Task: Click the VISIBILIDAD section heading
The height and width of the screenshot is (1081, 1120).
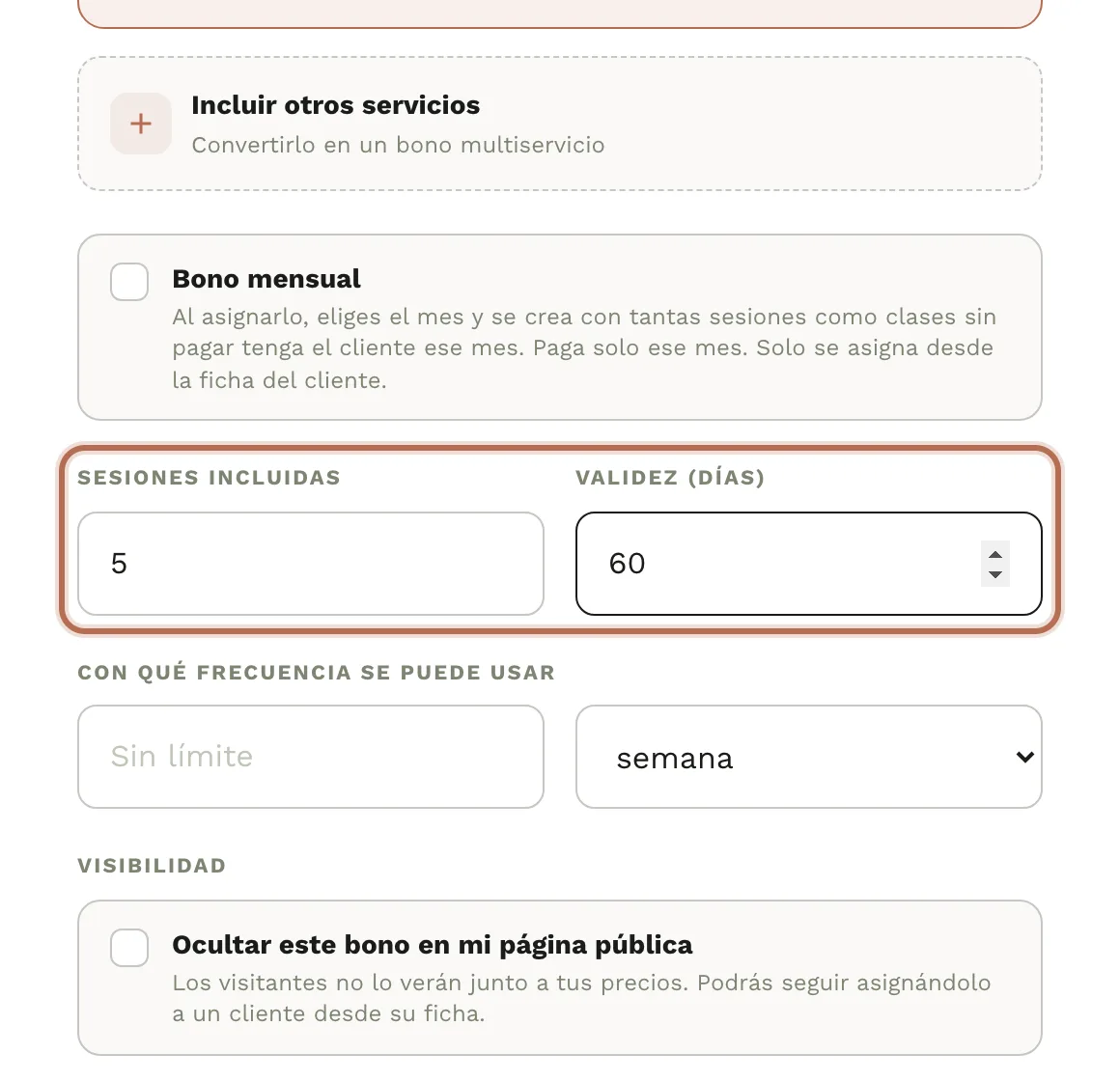Action: click(x=153, y=866)
